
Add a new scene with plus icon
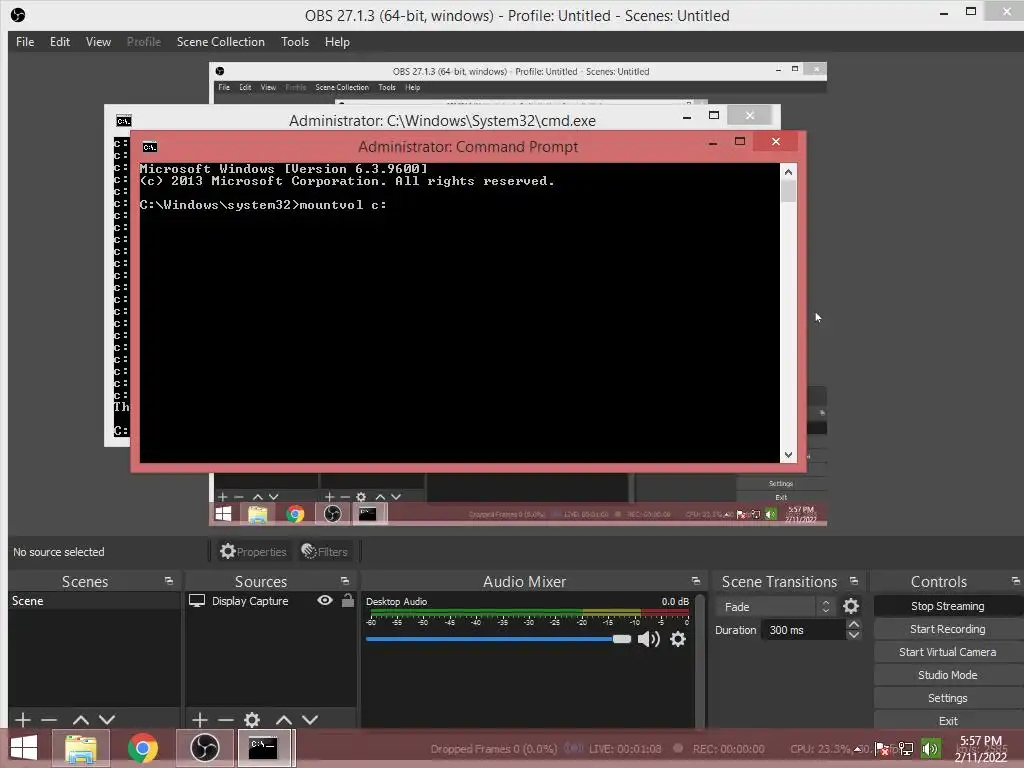coord(23,720)
